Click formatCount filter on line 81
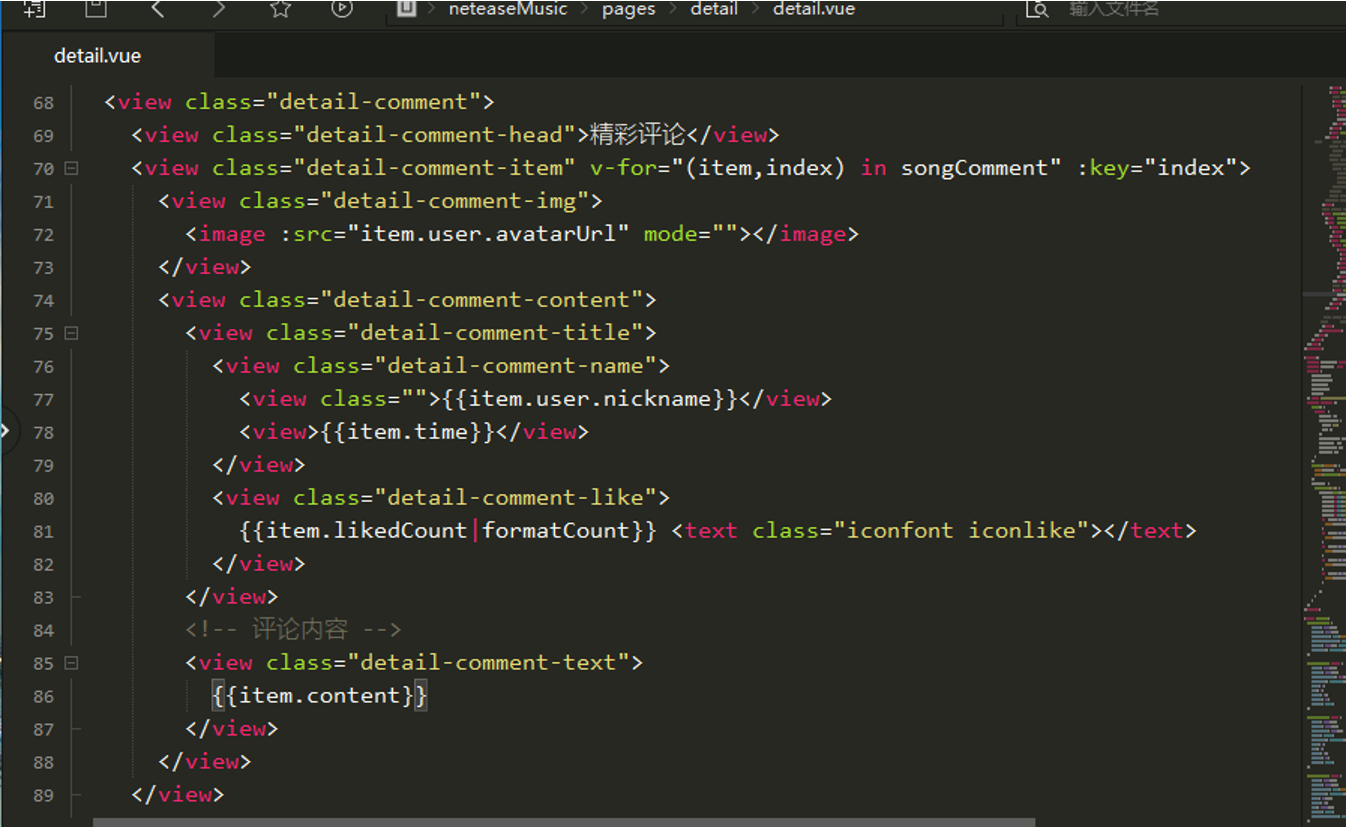This screenshot has height=827, width=1346. [555, 530]
